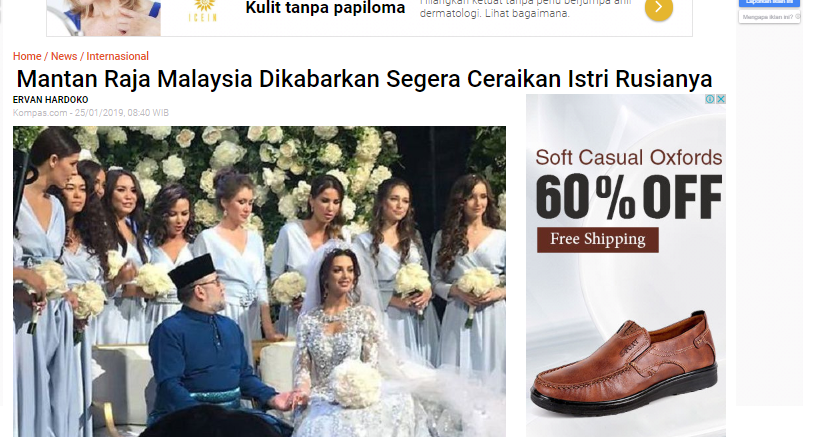Open the Internasional breadcrumb category
832x437 pixels.
tap(117, 56)
